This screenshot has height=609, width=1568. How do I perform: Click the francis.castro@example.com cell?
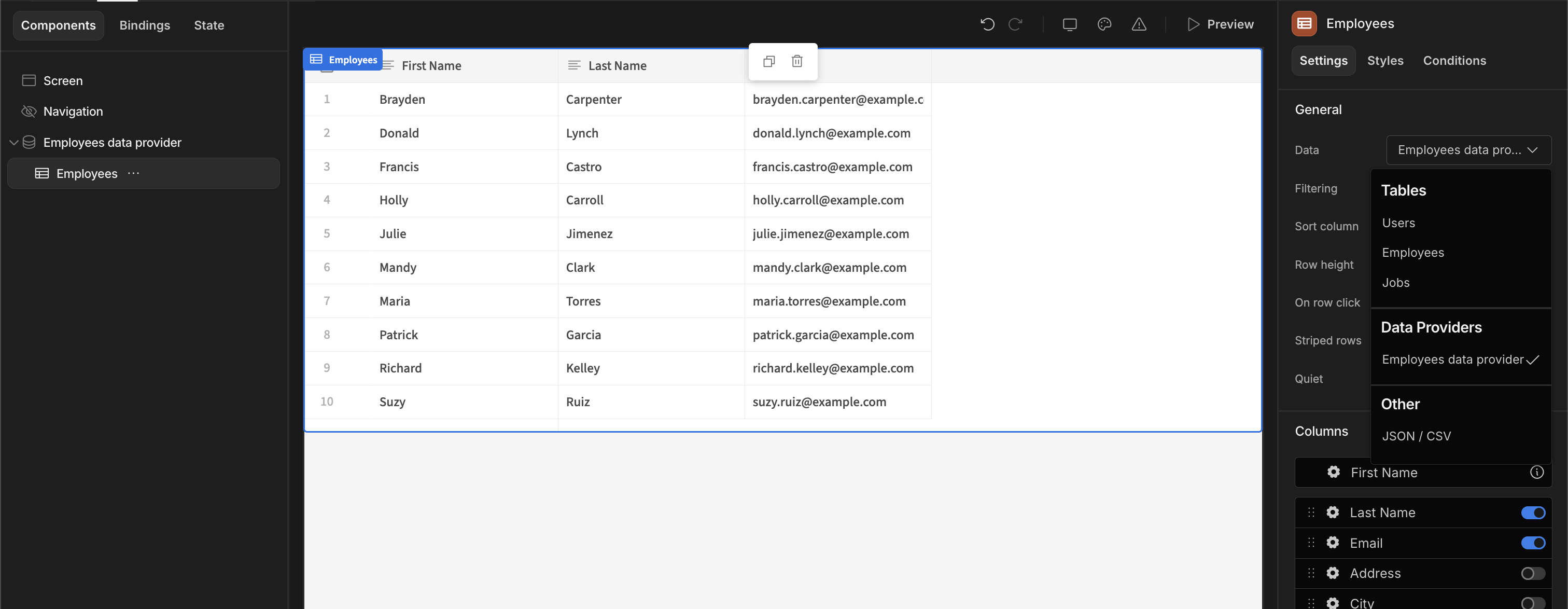[837, 167]
